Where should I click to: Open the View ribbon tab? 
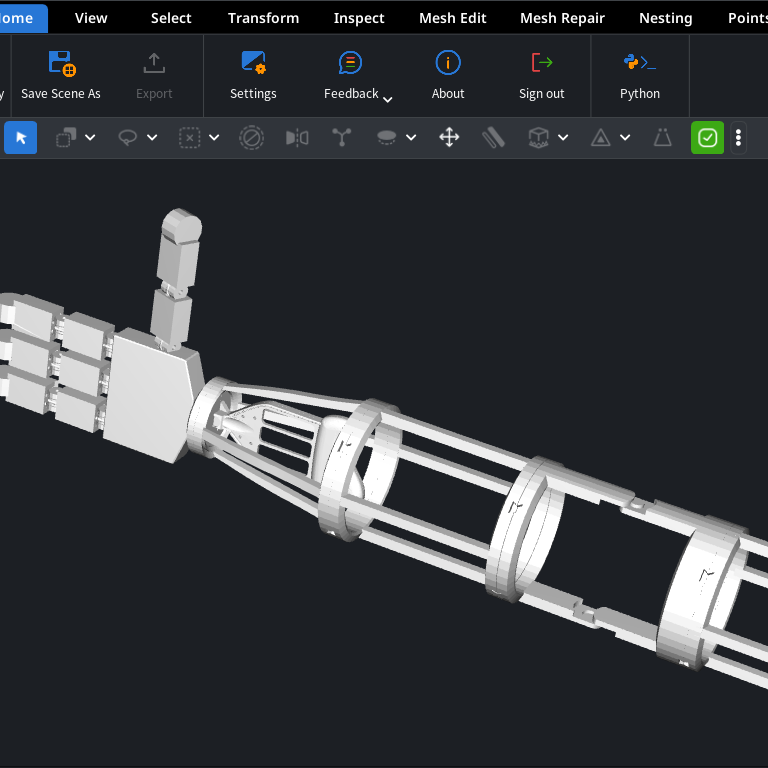point(91,18)
